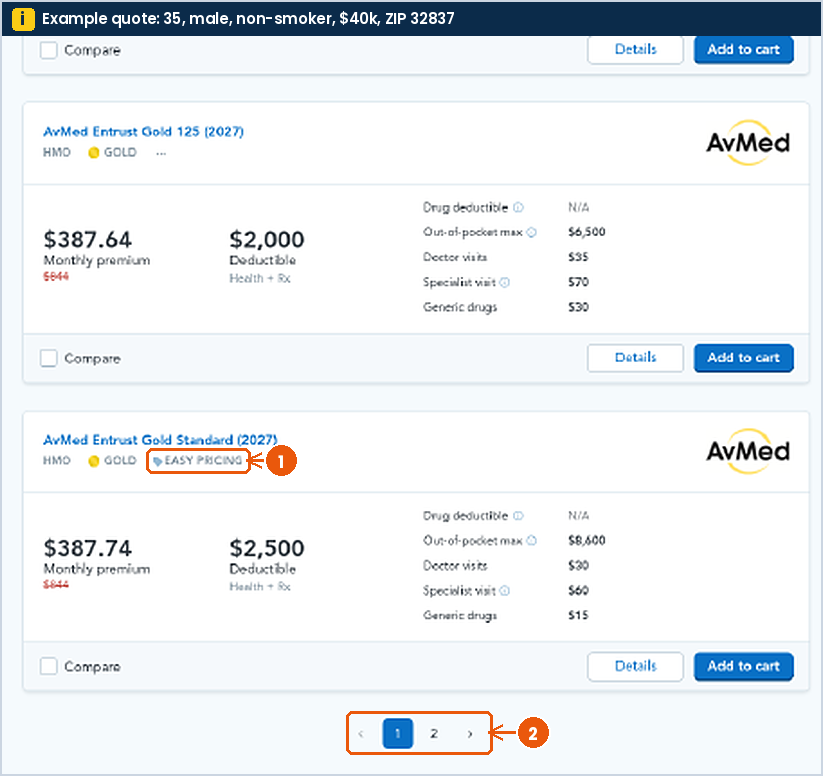
Task: Add the cut-off top plan card to cart
Action: [x=743, y=50]
